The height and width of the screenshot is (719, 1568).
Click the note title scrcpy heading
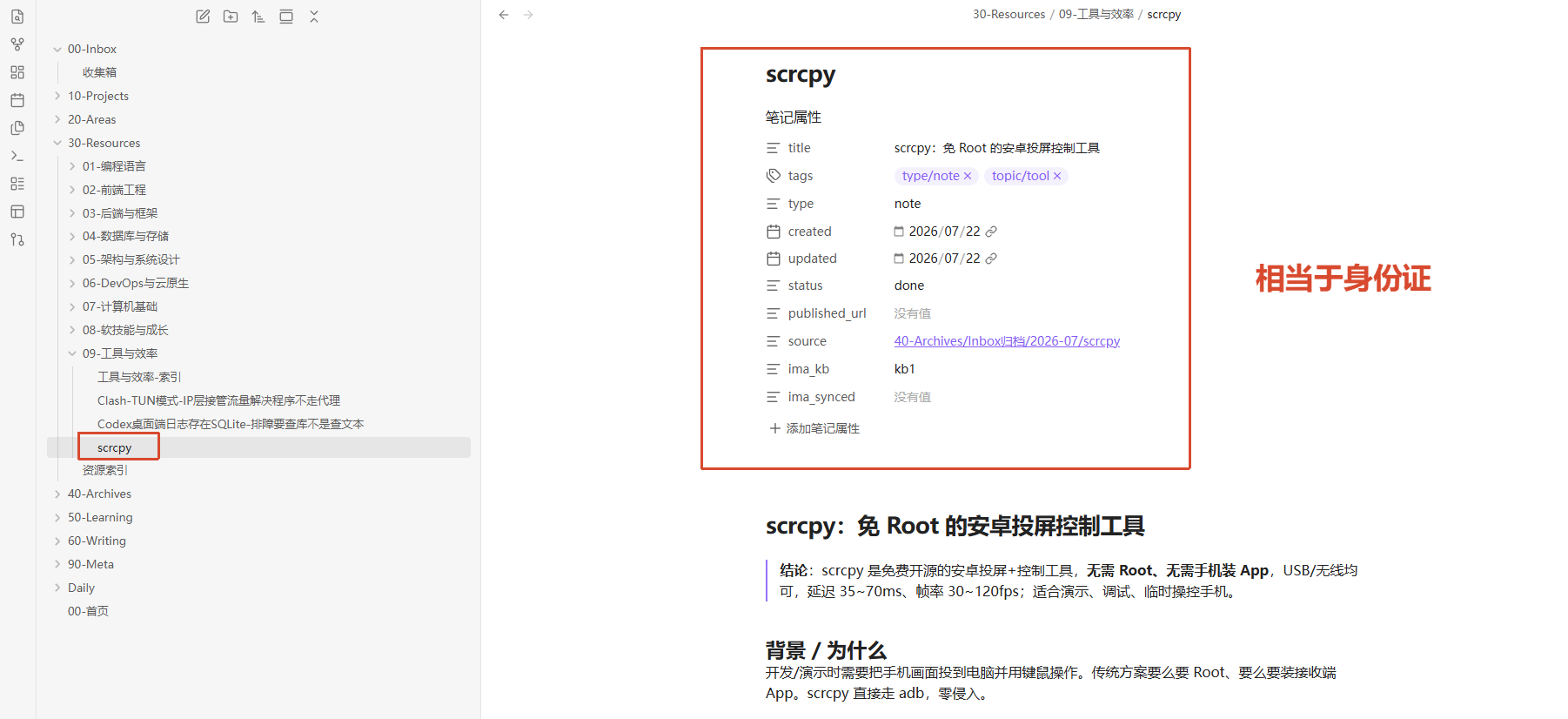pos(801,76)
